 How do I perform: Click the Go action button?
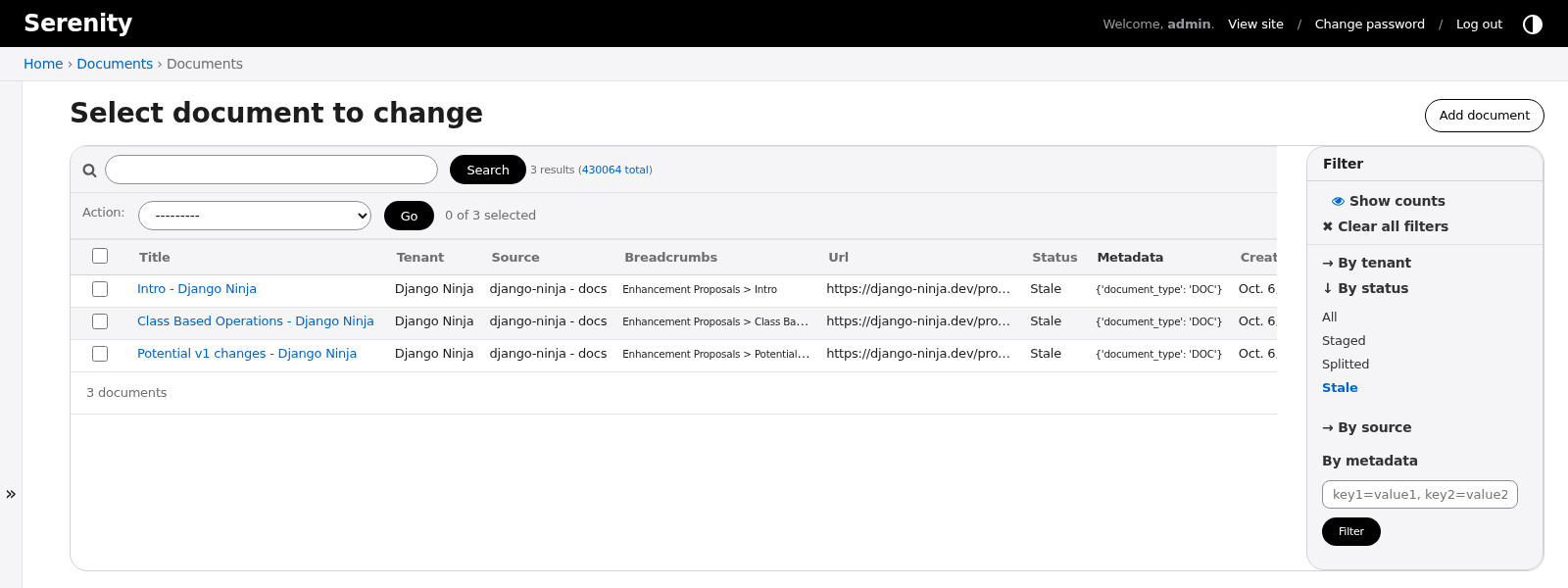click(410, 216)
